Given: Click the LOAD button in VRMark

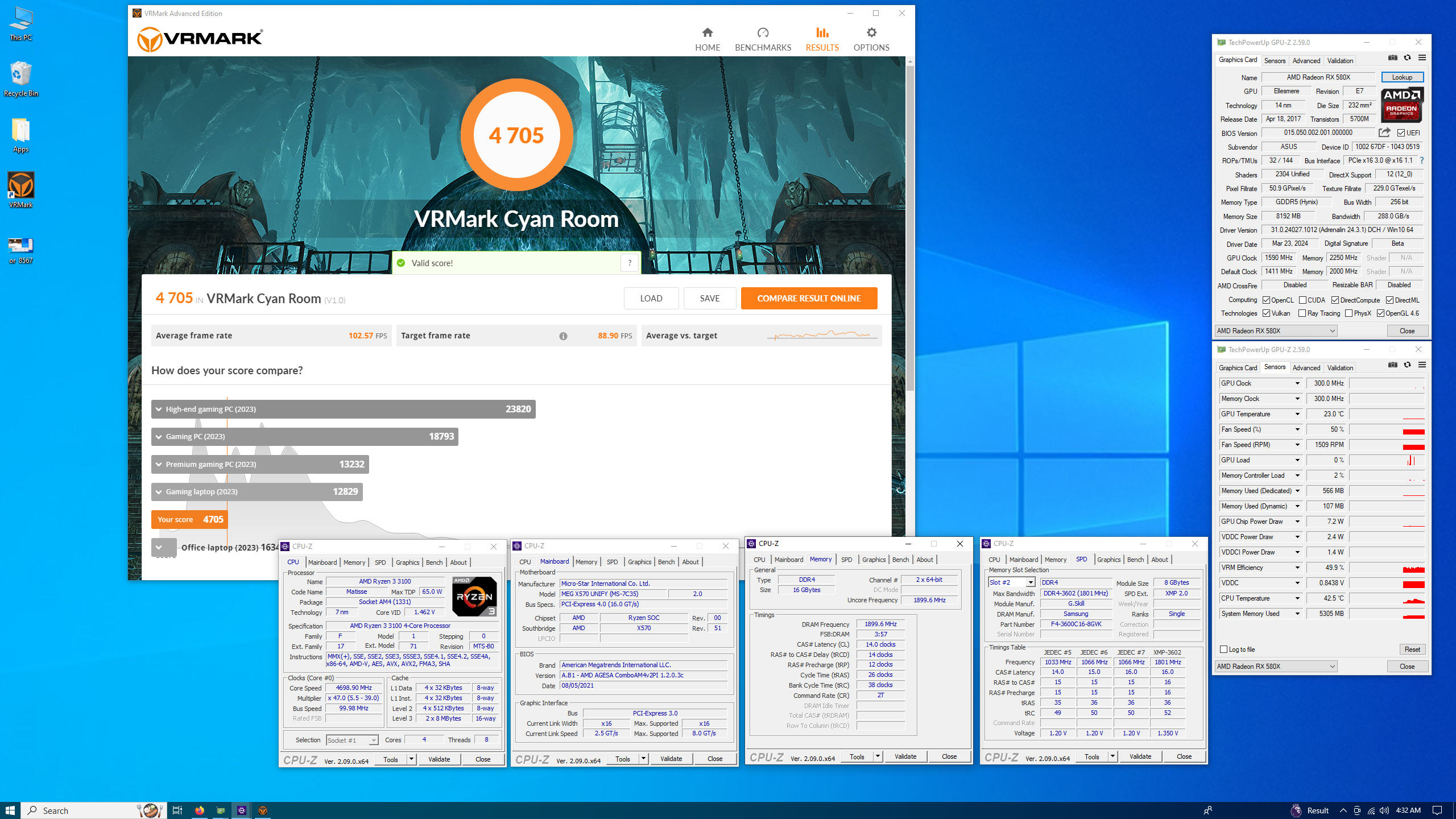Looking at the screenshot, I should (x=651, y=299).
